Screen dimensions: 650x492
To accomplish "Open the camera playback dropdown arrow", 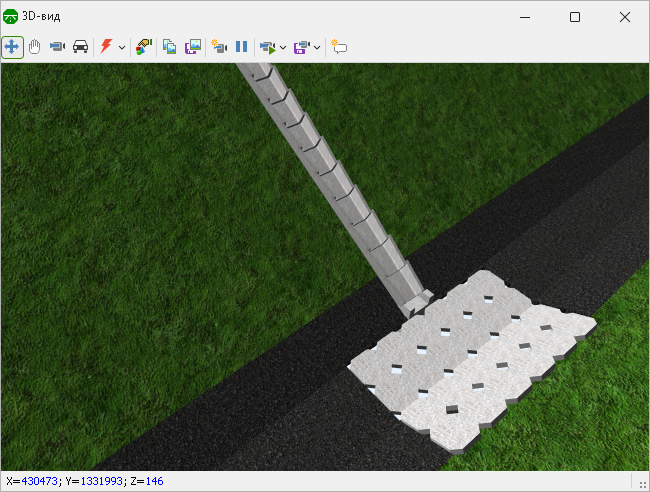I will point(283,47).
